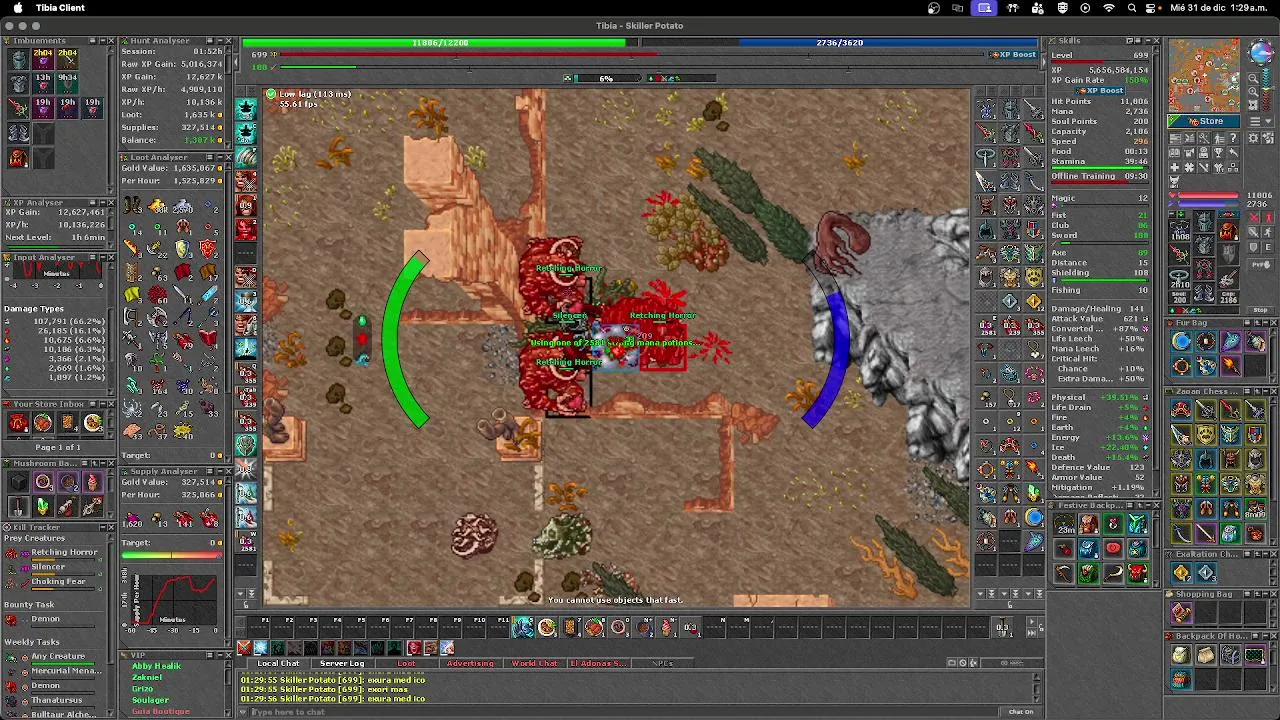Select Zakniel in the VIP list
This screenshot has width=1280, height=720.
tap(147, 677)
